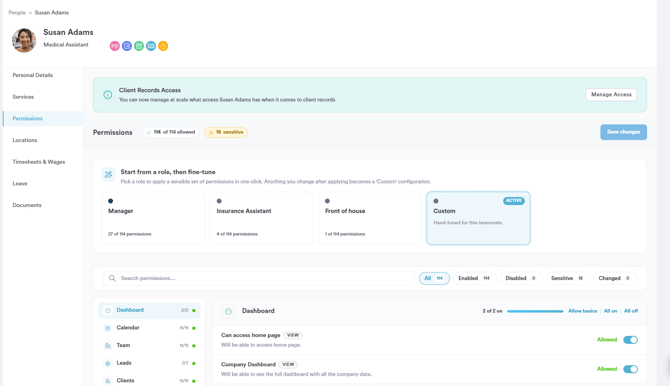Screen dimensions: 670x386
Task: Filter permissions by Changed
Action: pos(614,278)
